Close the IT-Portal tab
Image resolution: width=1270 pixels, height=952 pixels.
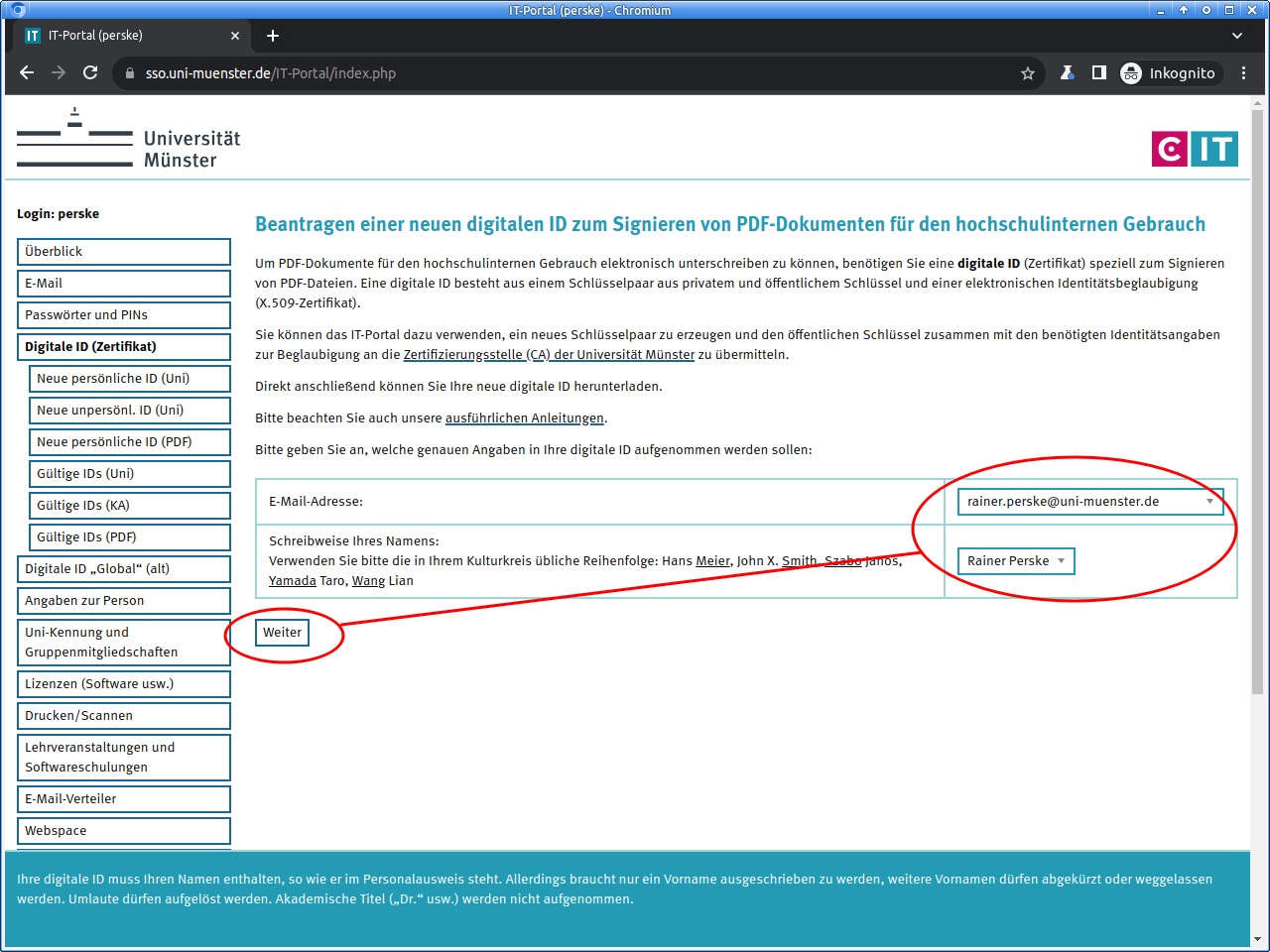point(235,36)
